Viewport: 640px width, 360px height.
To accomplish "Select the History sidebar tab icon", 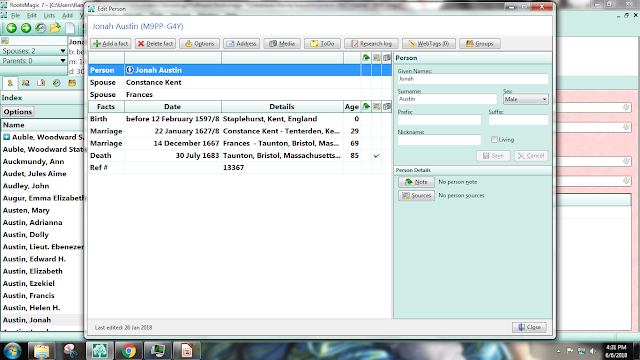I will coord(56,83).
